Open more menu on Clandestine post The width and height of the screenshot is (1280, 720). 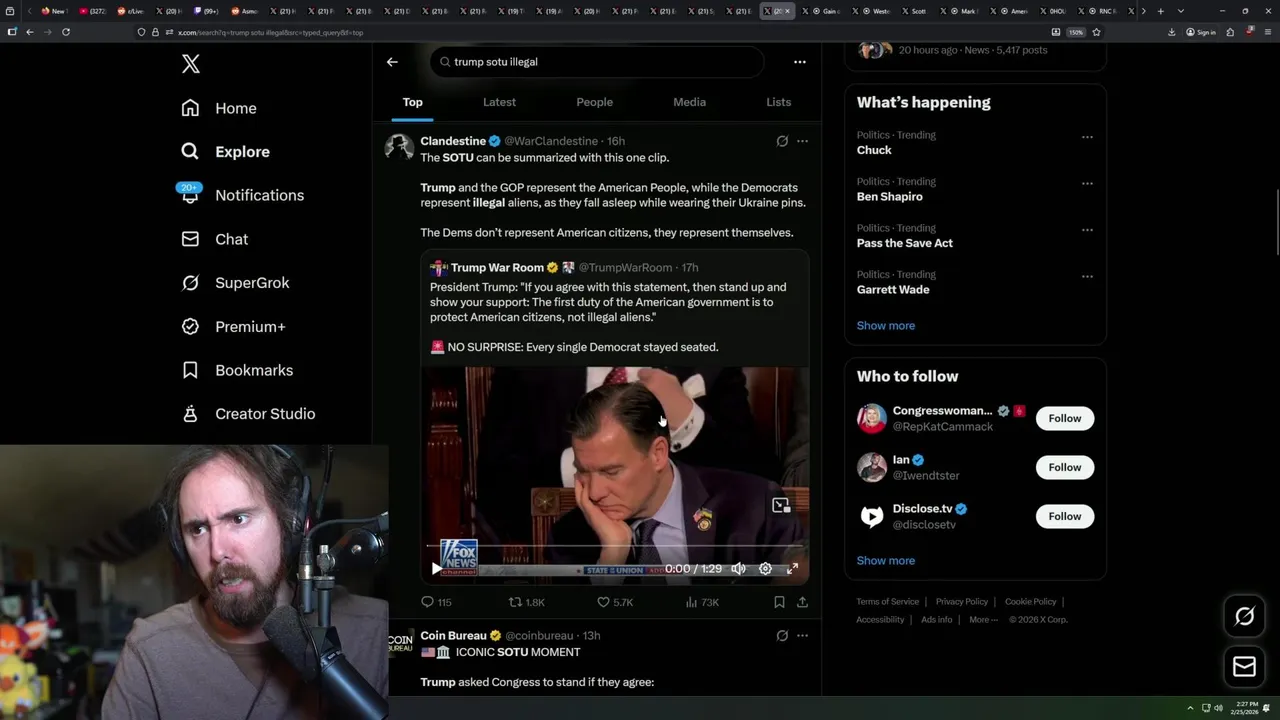[802, 141]
